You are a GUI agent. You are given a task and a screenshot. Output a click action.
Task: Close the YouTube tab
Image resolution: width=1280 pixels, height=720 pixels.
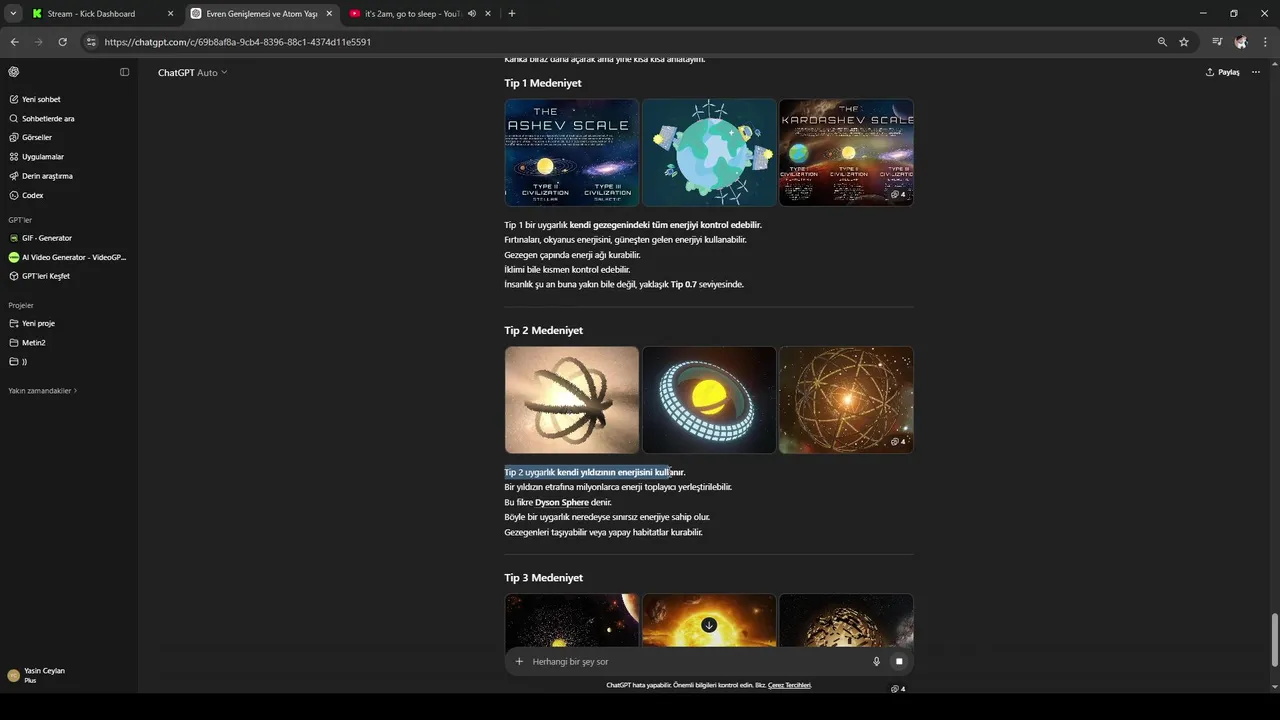tap(488, 14)
